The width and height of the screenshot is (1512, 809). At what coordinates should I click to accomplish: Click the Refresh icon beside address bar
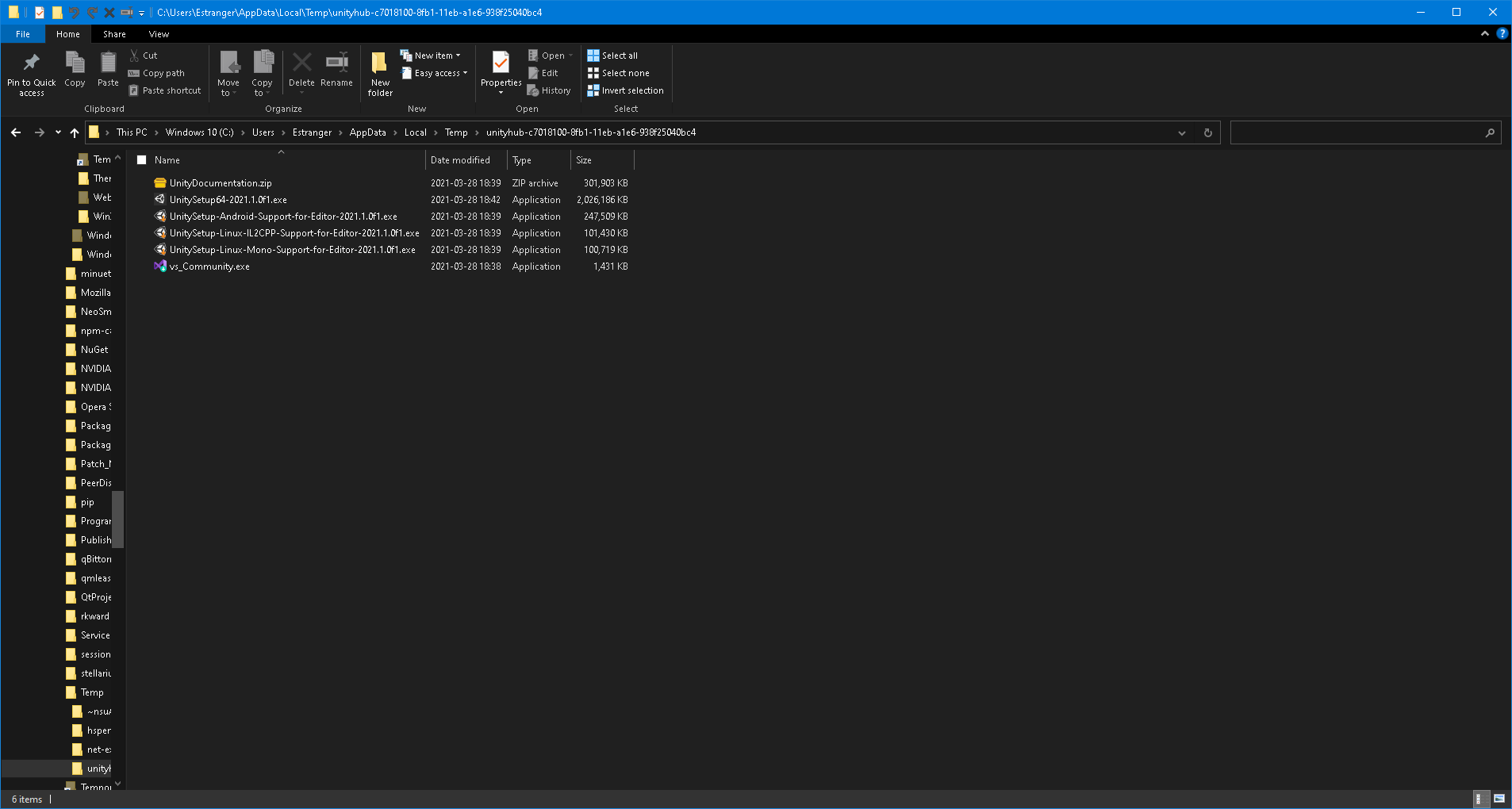pos(1207,133)
